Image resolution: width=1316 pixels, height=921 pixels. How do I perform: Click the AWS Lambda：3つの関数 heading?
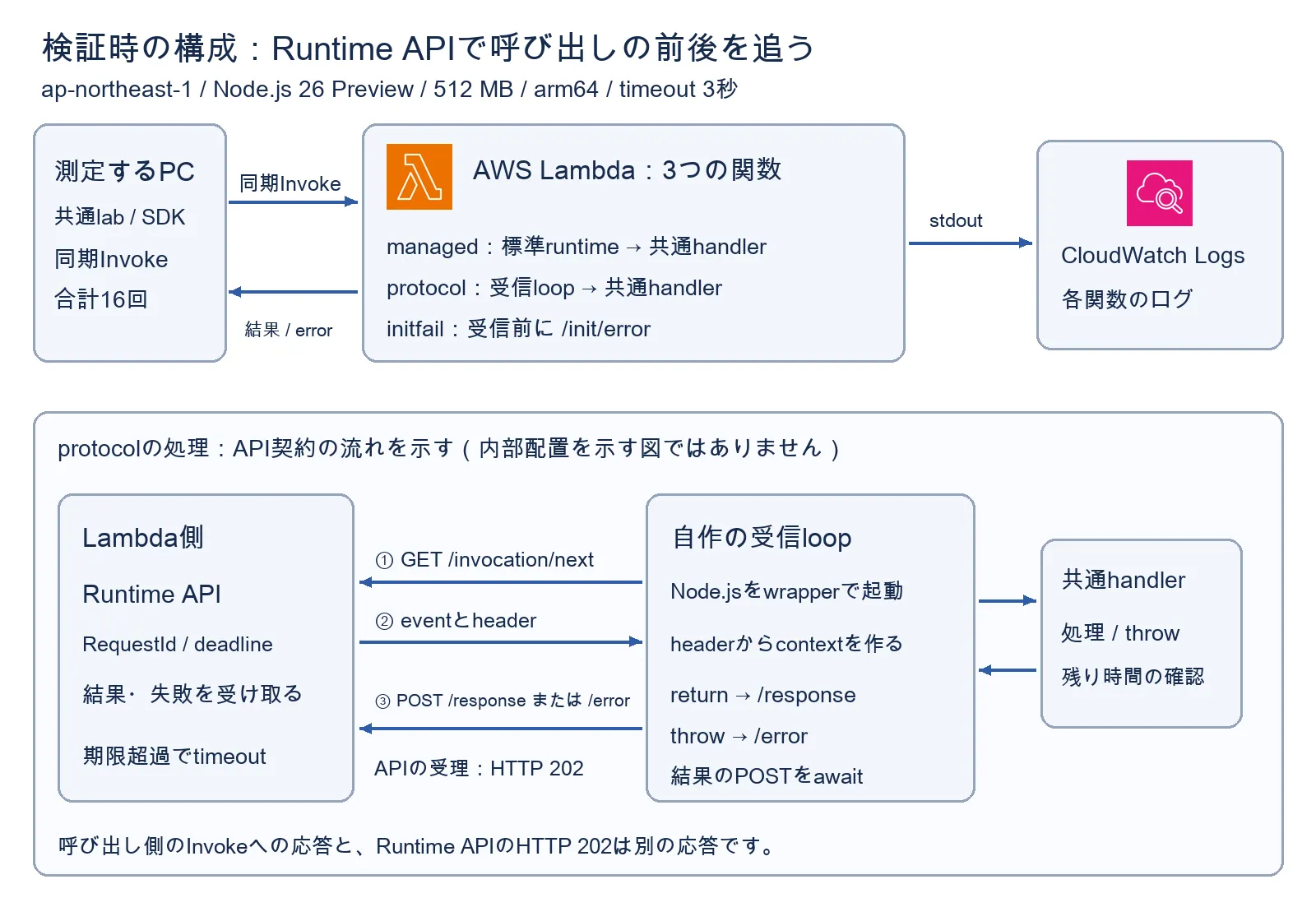pyautogui.click(x=627, y=170)
